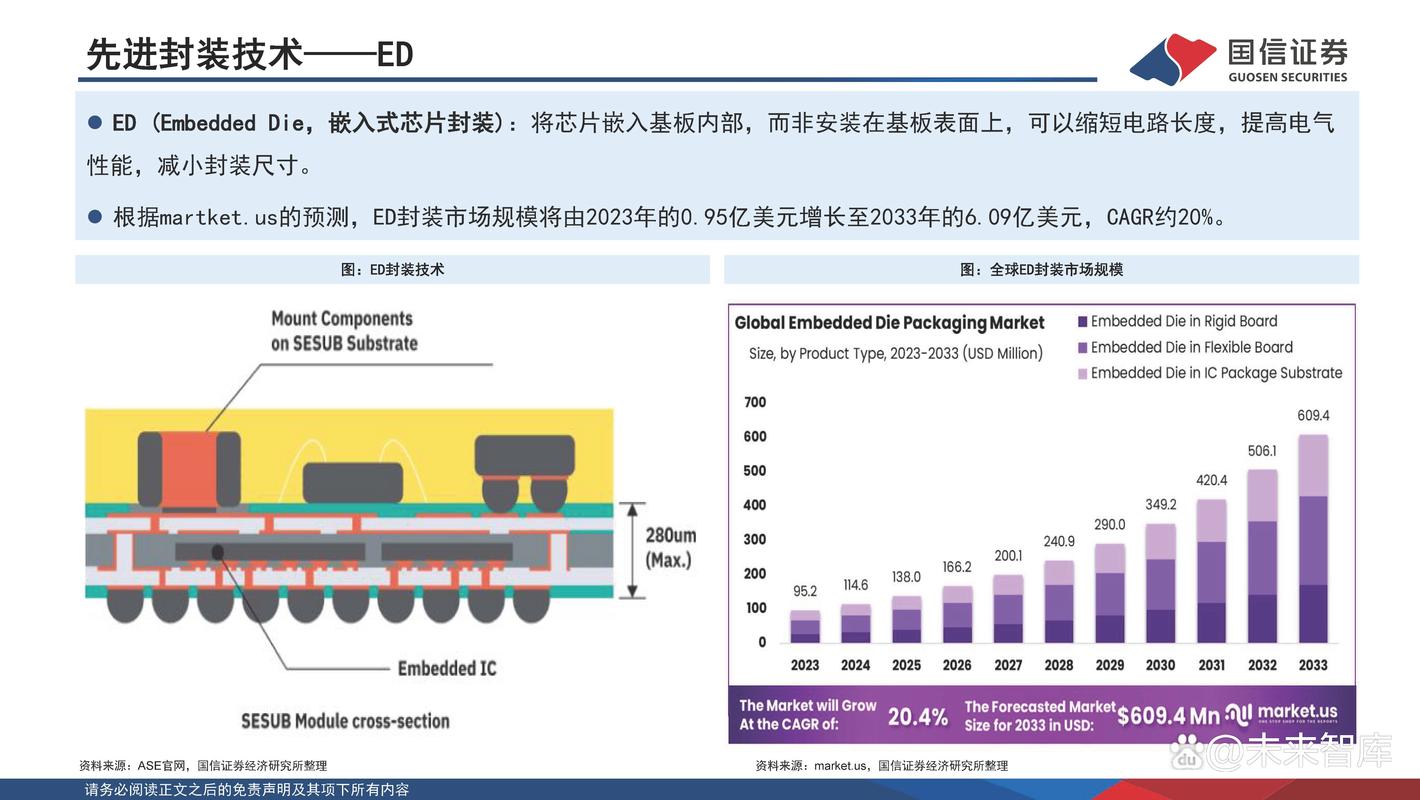Click the Embedded Die in IC Package Substrate swatch
The image size is (1420, 800).
1082,374
